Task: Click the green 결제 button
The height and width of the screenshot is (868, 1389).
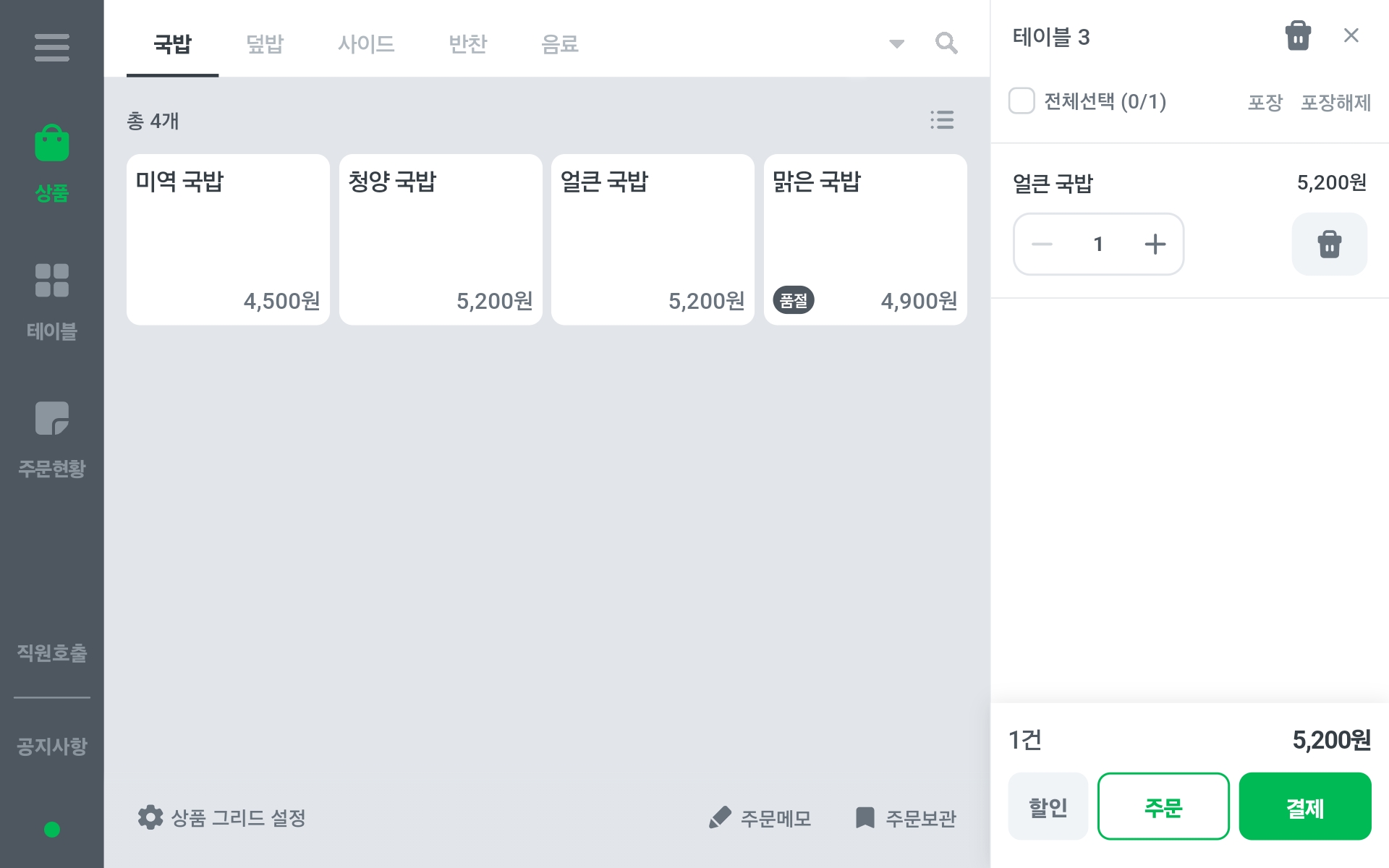Action: 1305,807
